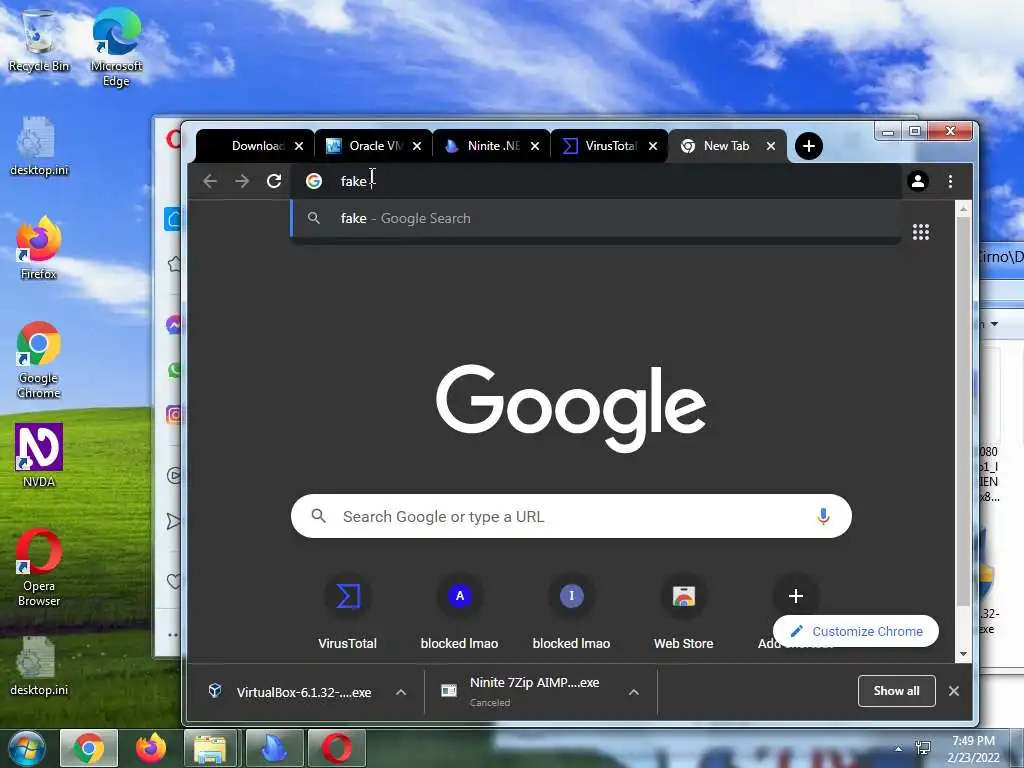Reload the current page

click(274, 181)
